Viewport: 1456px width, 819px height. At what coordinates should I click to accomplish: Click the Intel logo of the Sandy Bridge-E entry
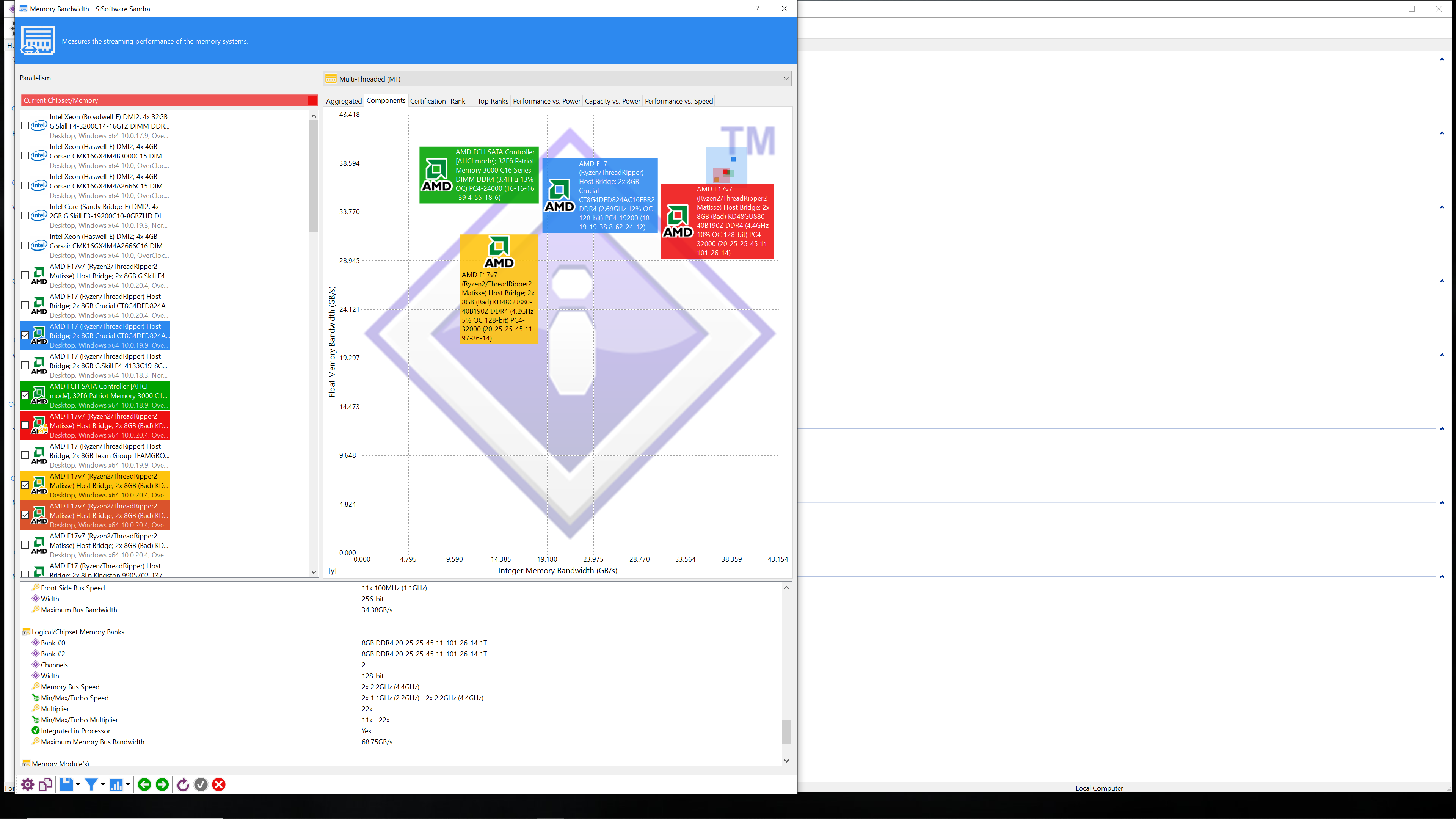pyautogui.click(x=39, y=215)
